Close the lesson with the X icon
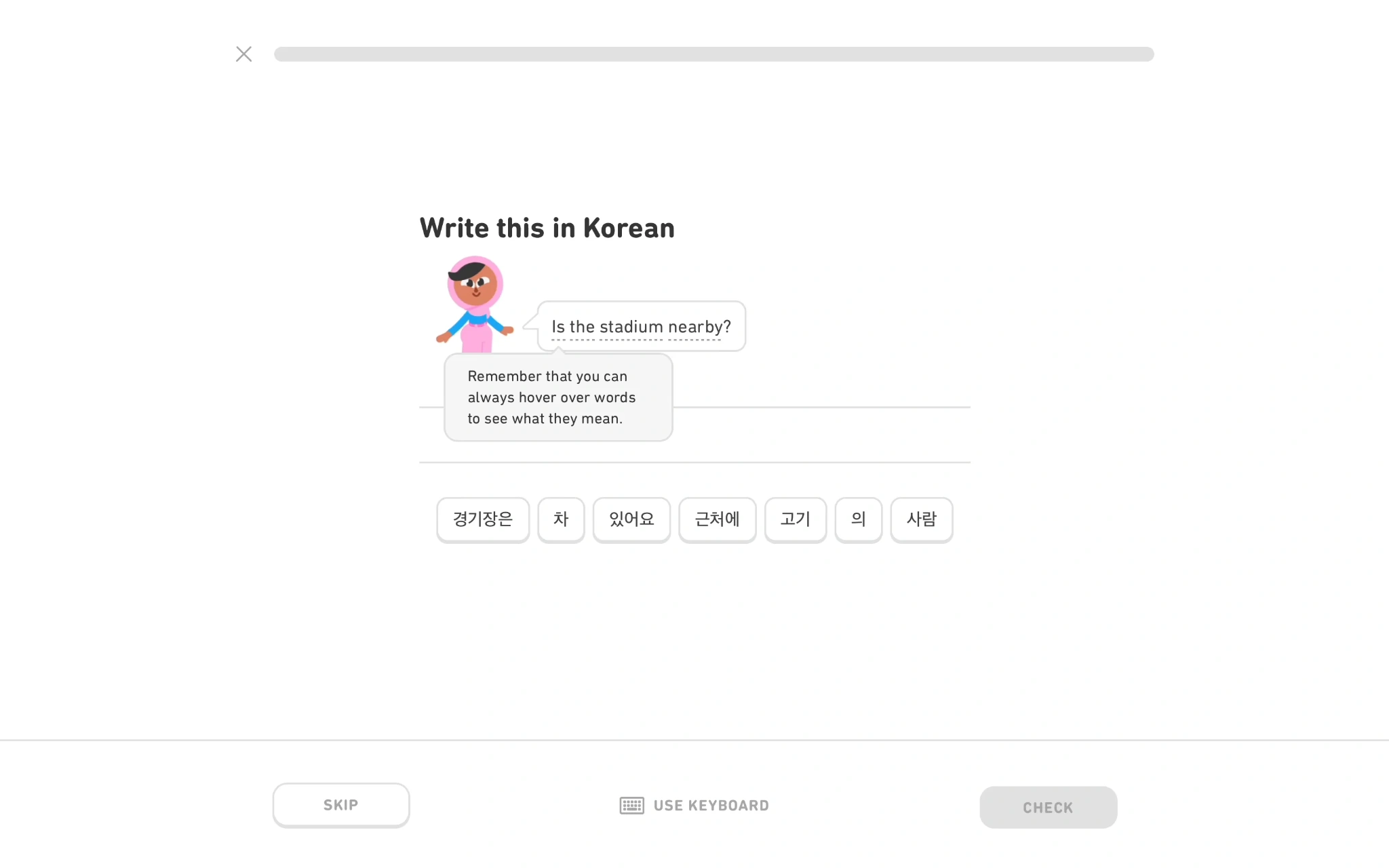The width and height of the screenshot is (1389, 868). pos(244,54)
